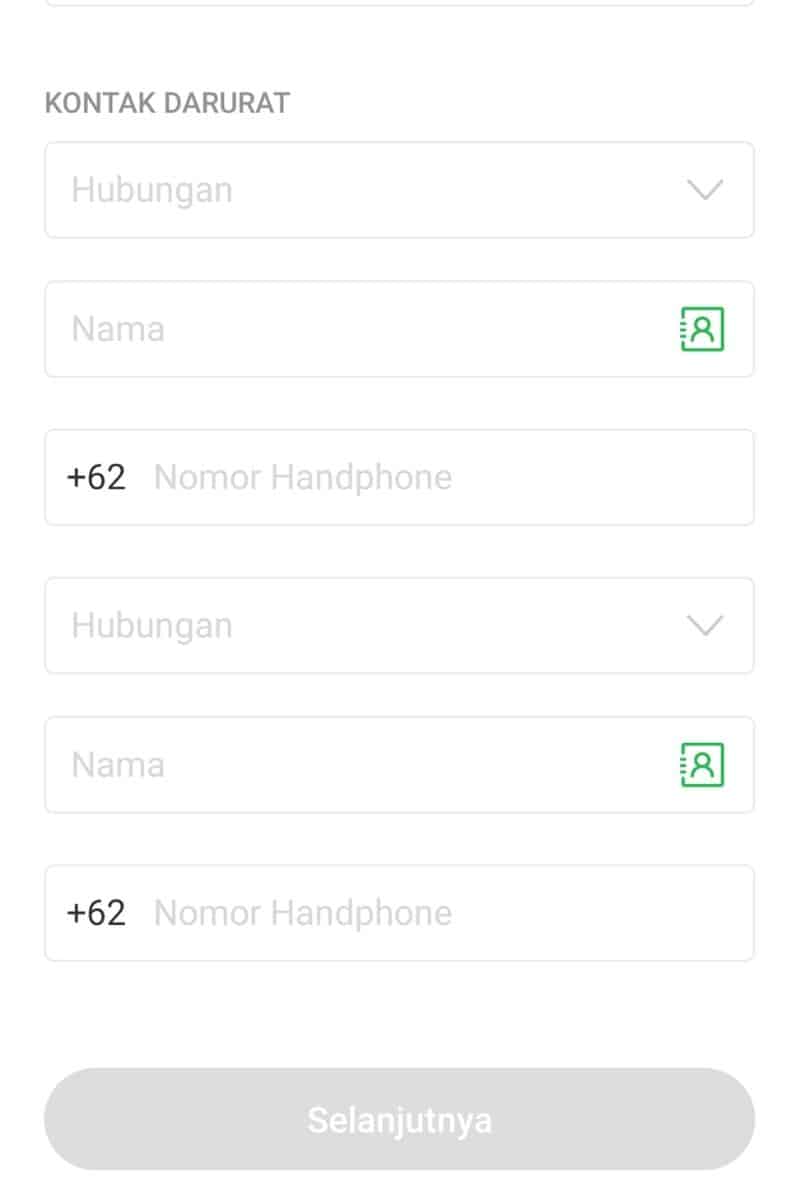Image resolution: width=800 pixels, height=1200 pixels.
Task: Open contact picker for first emergency contact name
Action: [x=702, y=329]
